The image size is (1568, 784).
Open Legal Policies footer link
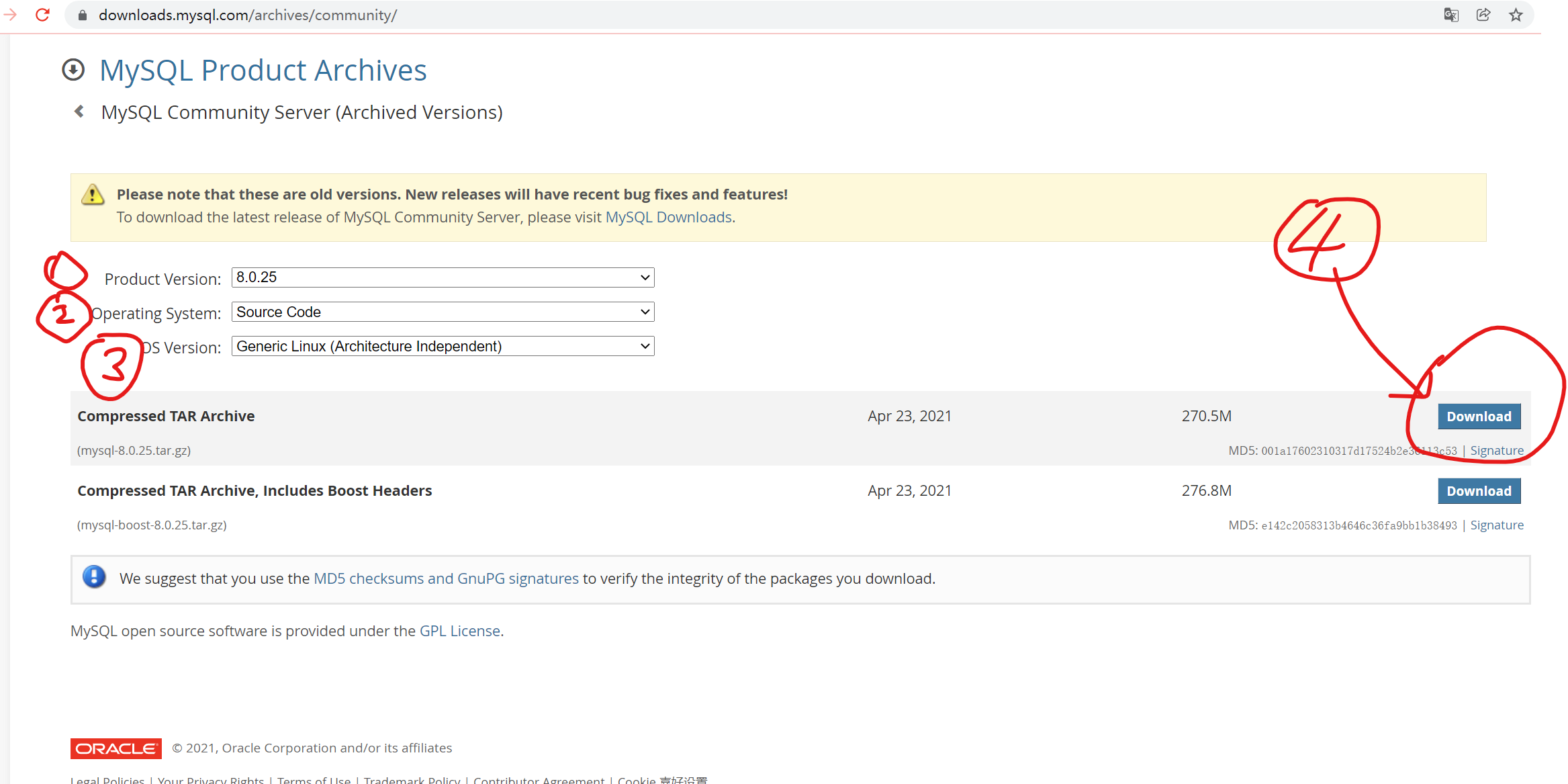(107, 779)
